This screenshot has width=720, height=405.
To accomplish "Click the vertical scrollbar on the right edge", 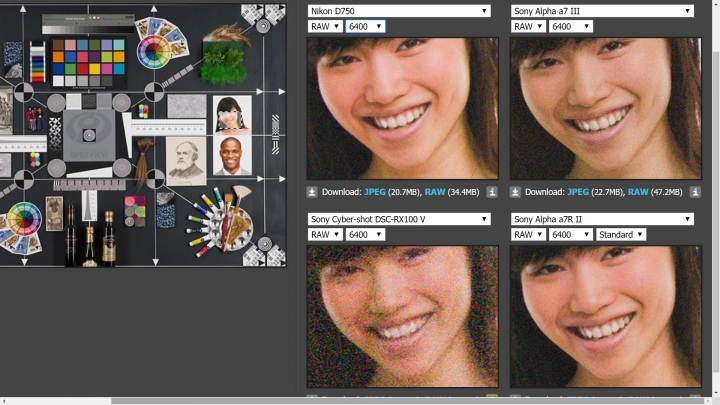I will point(716,211).
